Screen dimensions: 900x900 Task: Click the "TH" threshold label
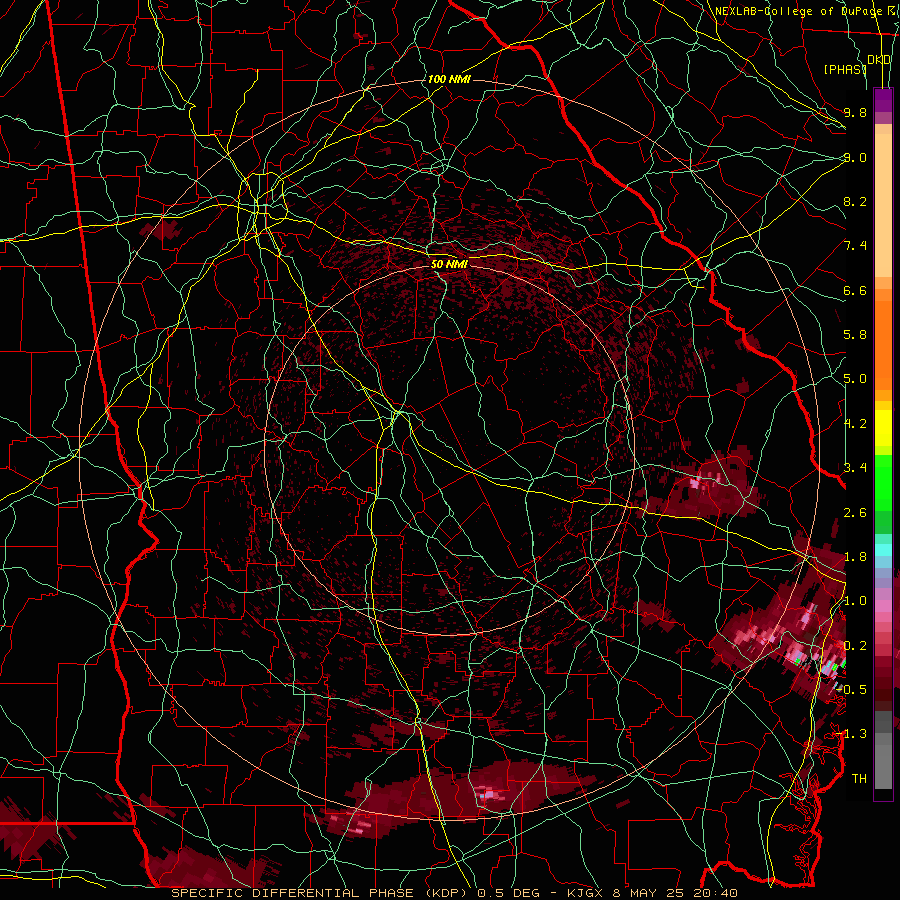(859, 779)
